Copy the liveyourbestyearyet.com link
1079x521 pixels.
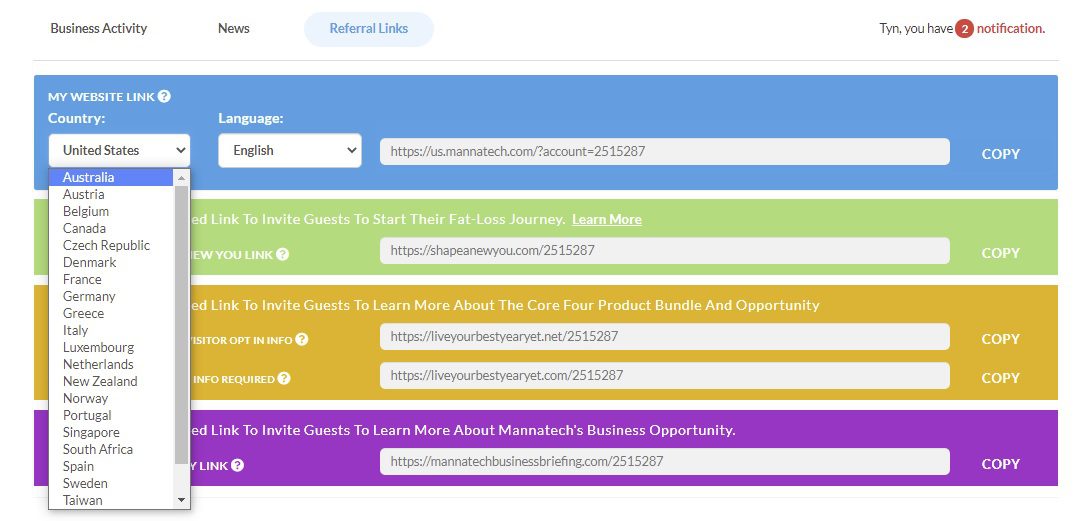(1001, 378)
